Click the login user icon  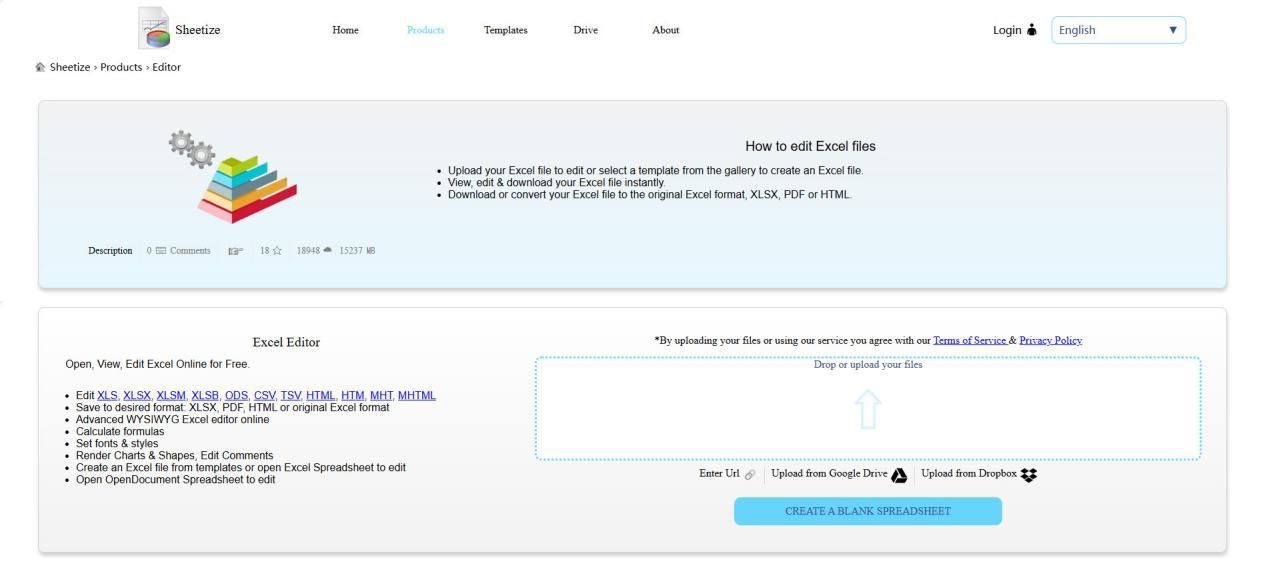[x=1031, y=30]
